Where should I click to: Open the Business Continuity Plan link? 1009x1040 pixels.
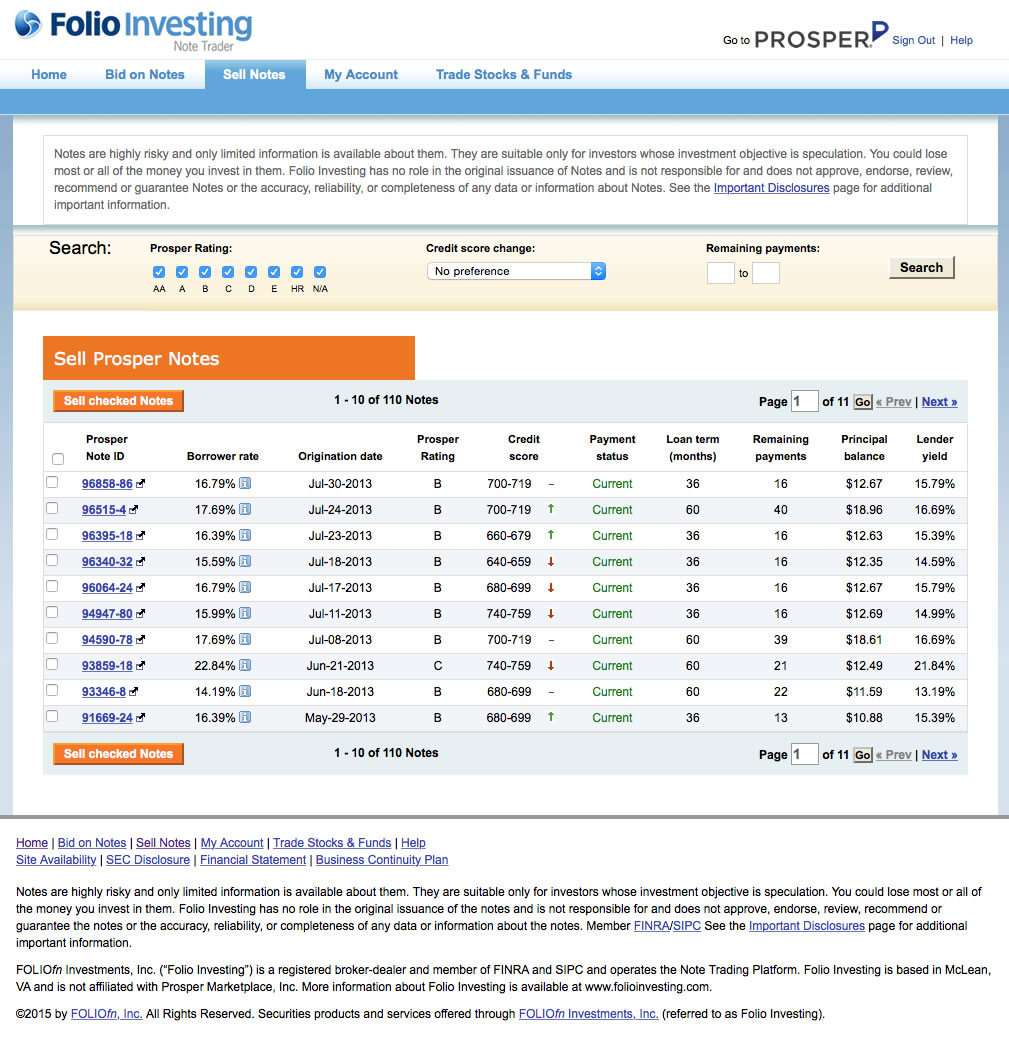click(x=382, y=860)
